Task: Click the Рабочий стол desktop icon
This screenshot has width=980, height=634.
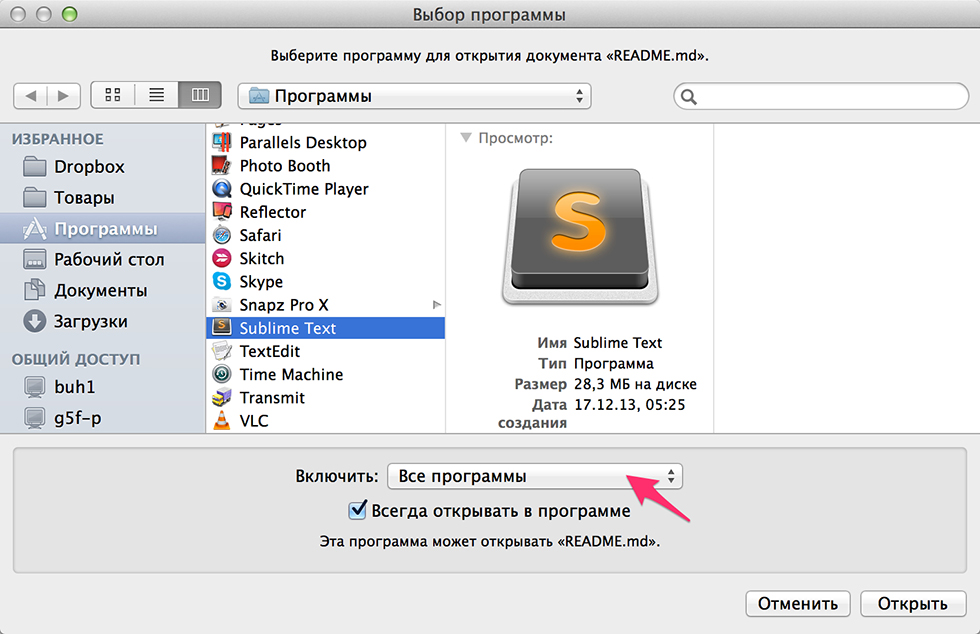Action: (34, 259)
